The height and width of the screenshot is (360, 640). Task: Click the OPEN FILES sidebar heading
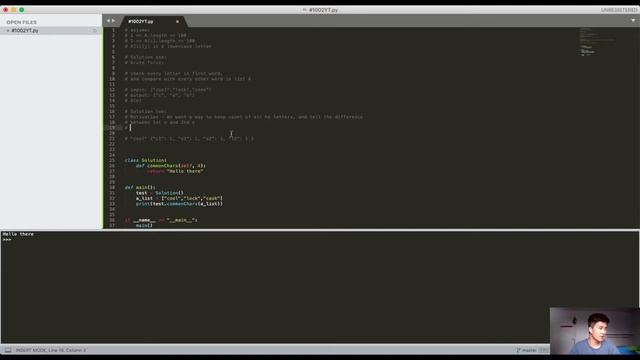pos(22,22)
